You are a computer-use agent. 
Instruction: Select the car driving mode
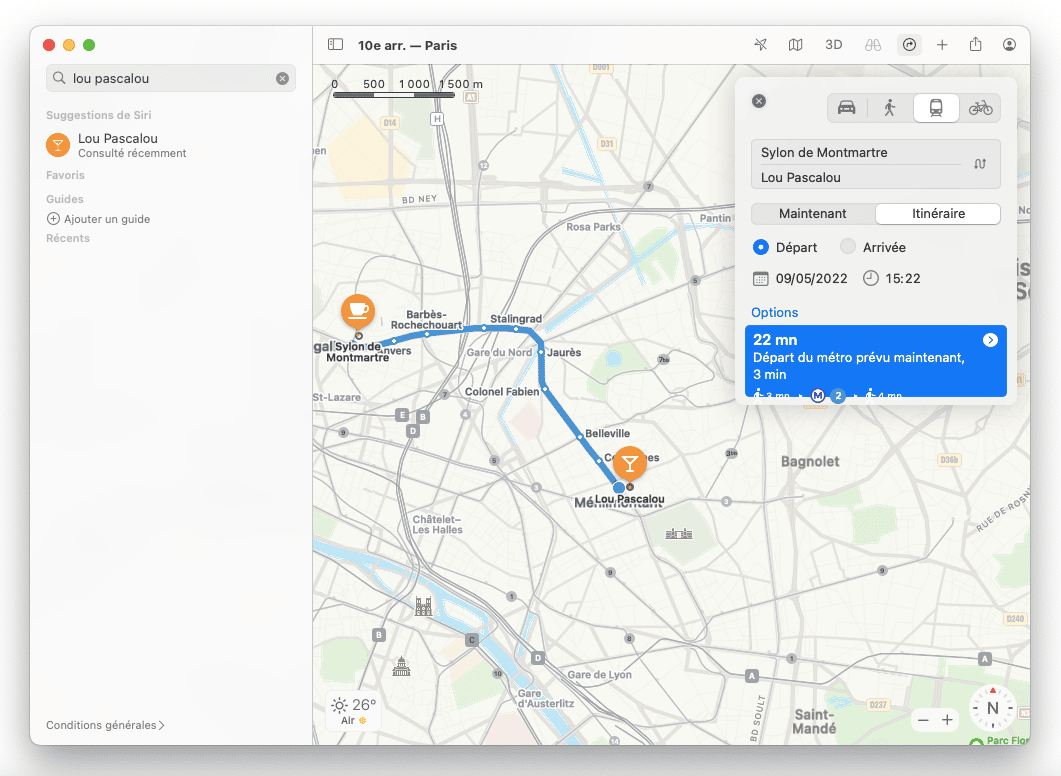[x=847, y=108]
